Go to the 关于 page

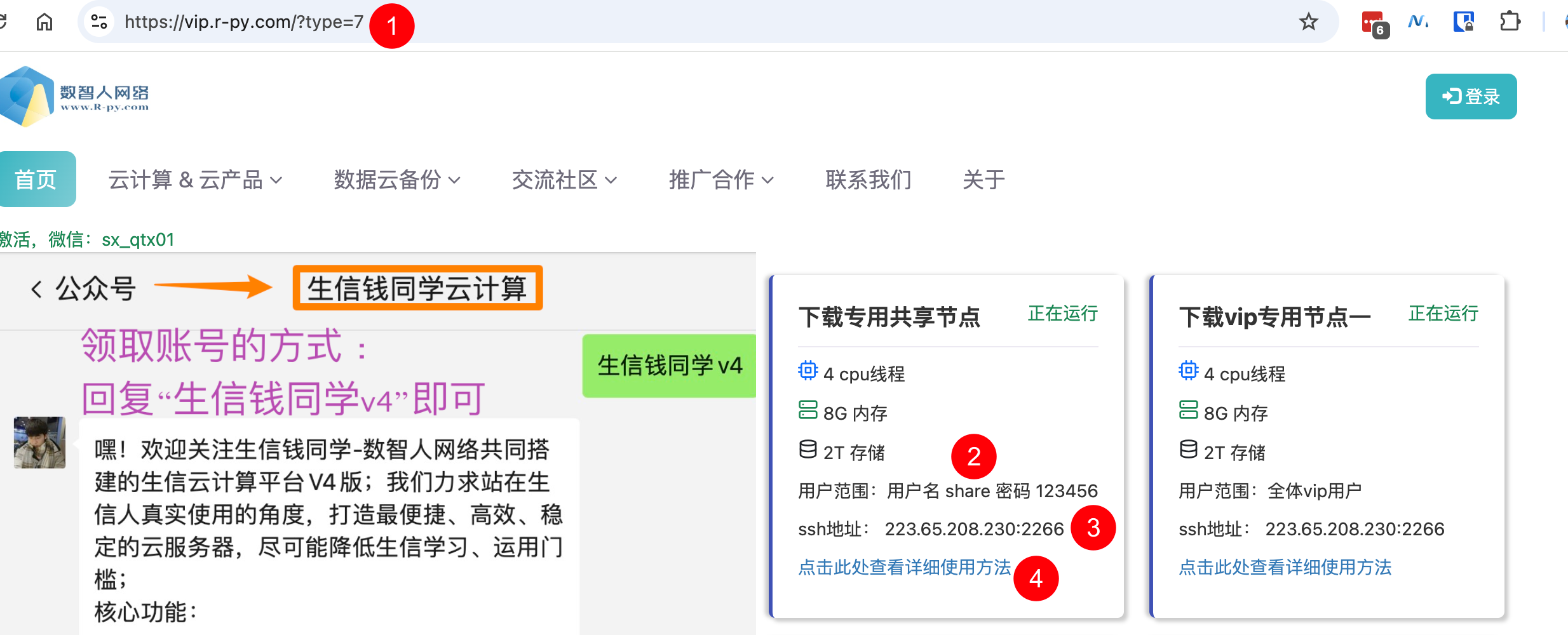[x=983, y=180]
